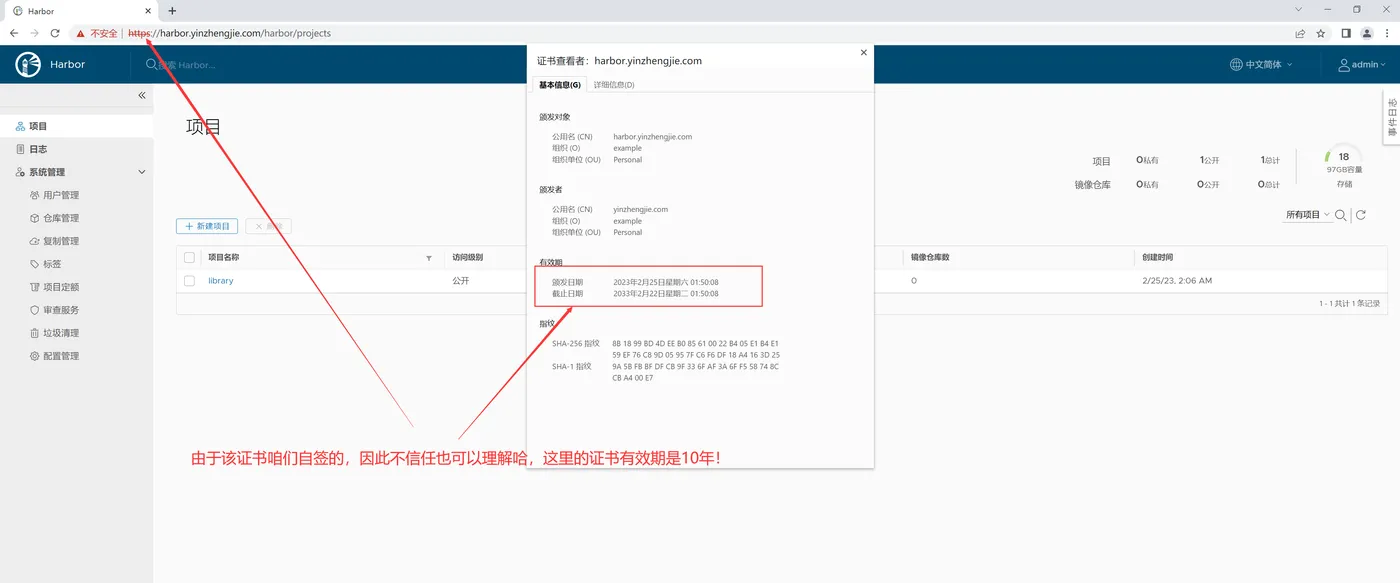Open 复制管理 replication management
Viewport: 1400px width, 583px height.
point(61,241)
